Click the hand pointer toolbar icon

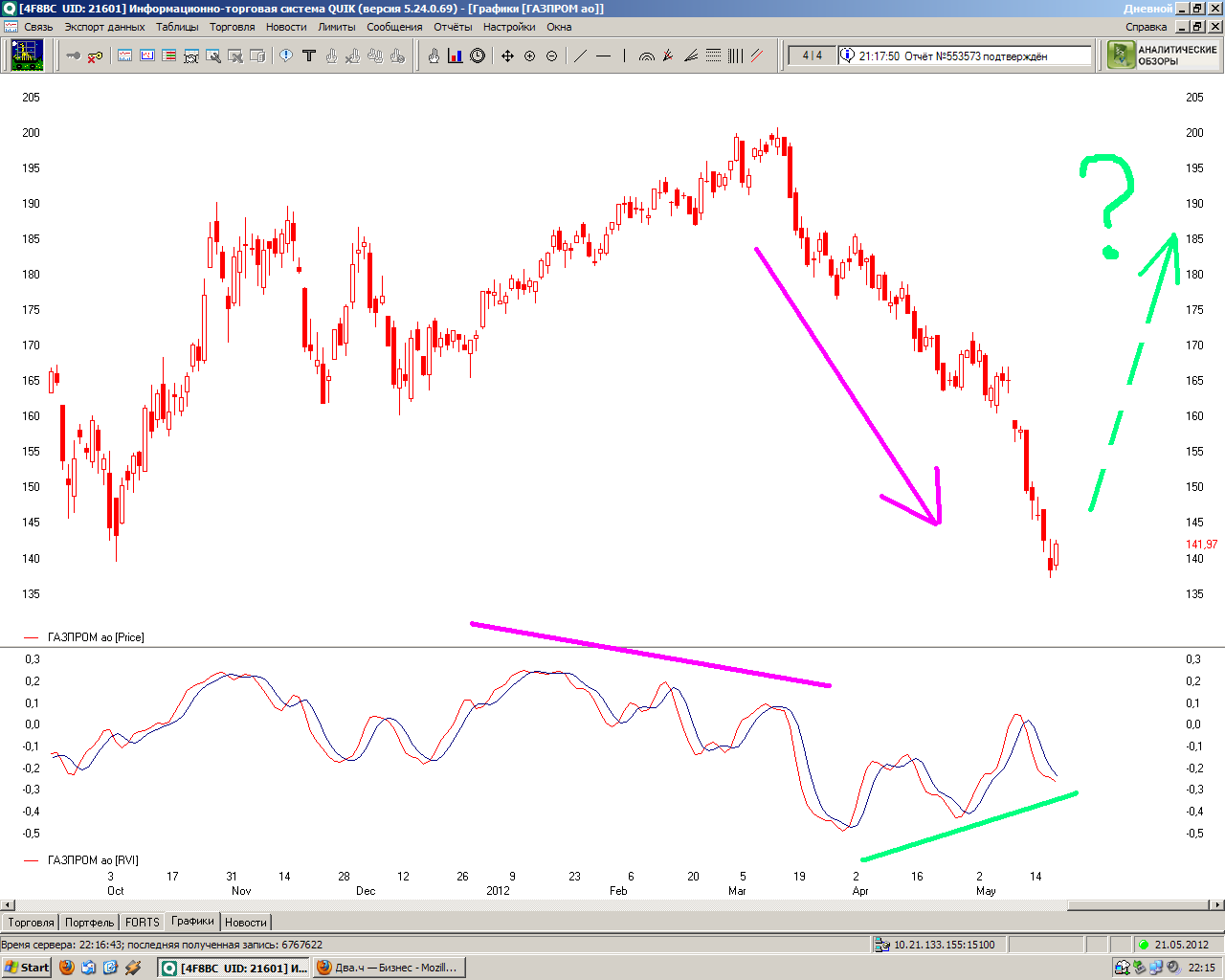pos(434,56)
